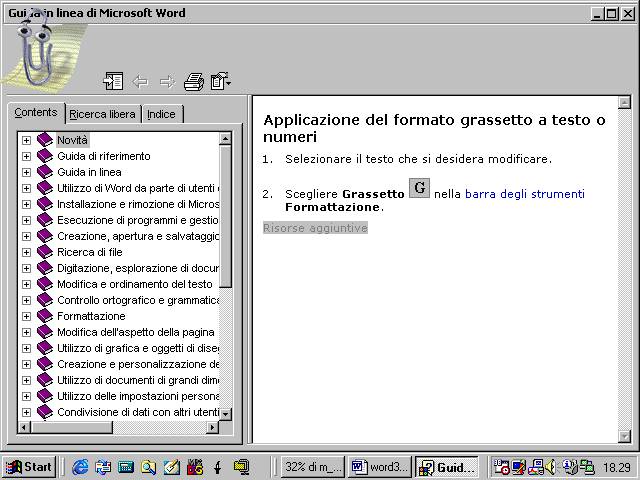
Task: Select the Ricerca di file book icon
Action: [x=45, y=252]
